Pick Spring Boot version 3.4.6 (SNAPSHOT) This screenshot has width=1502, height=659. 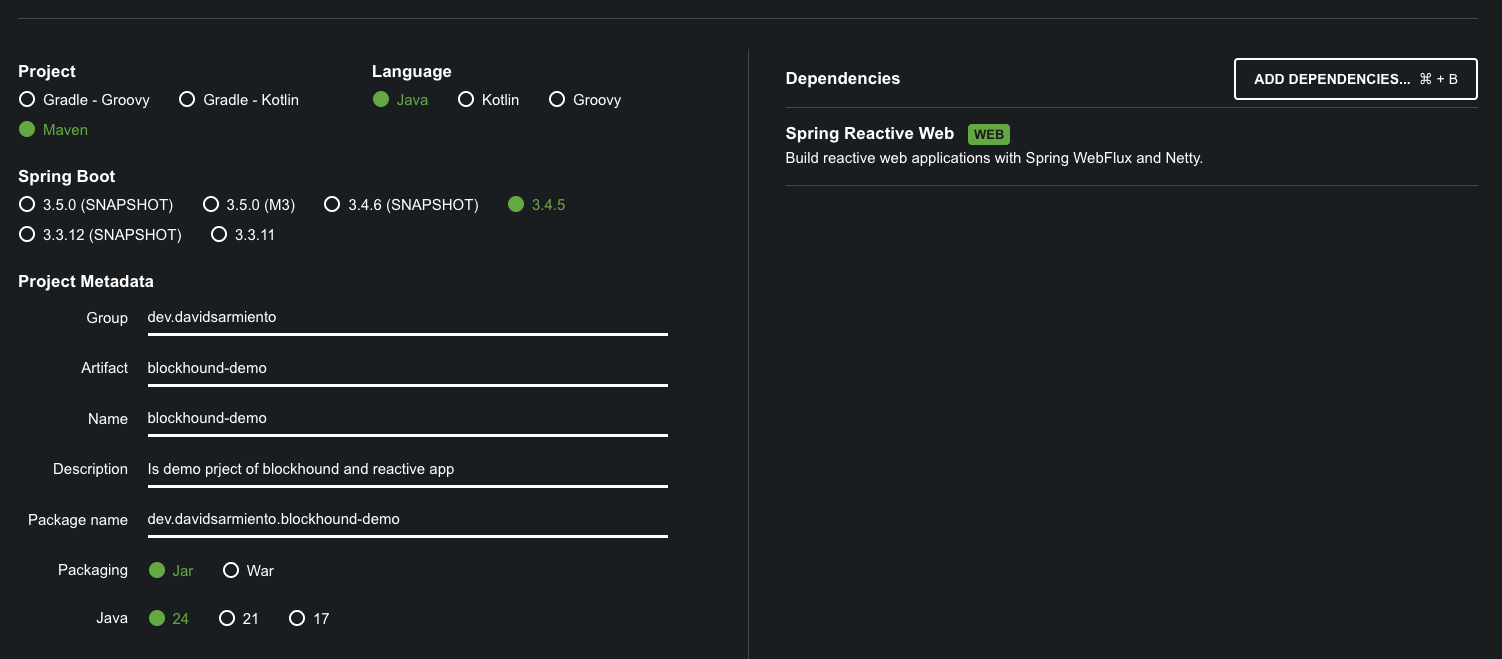(401, 205)
